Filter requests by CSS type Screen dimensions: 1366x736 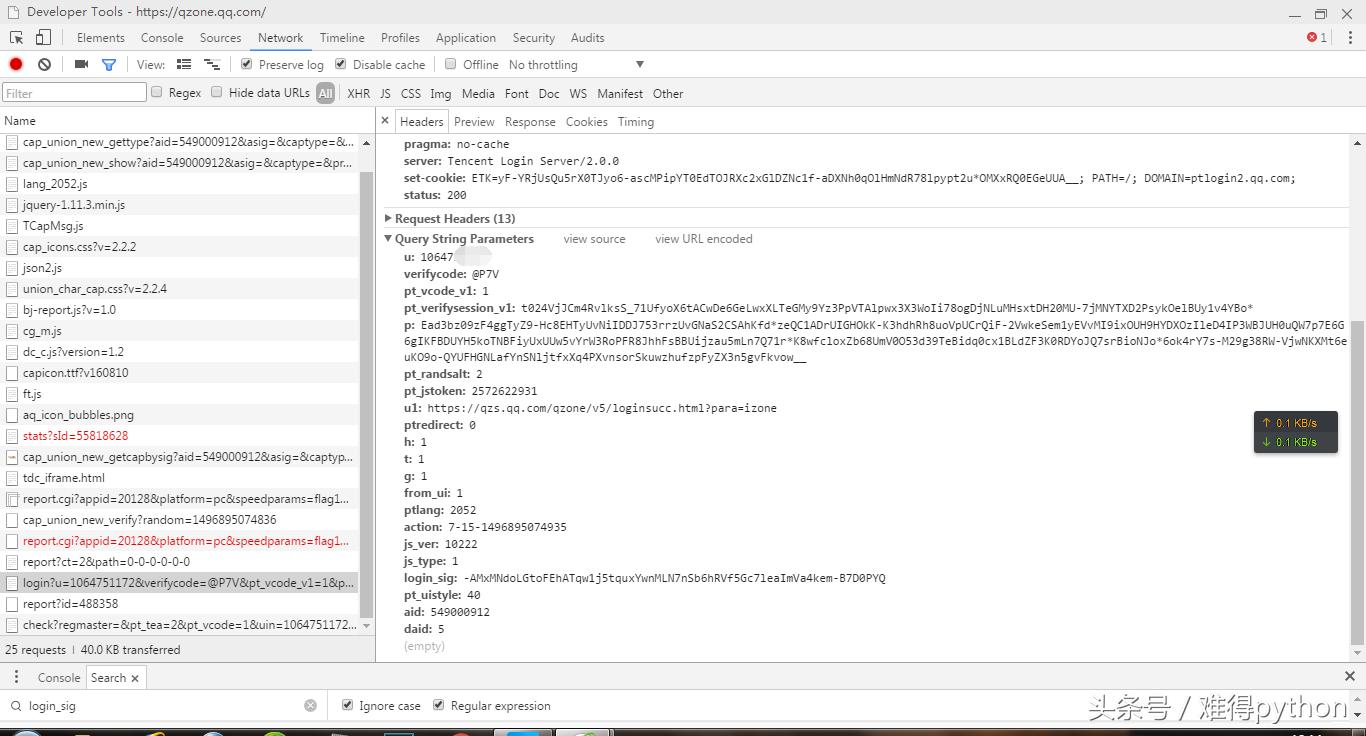pos(411,93)
